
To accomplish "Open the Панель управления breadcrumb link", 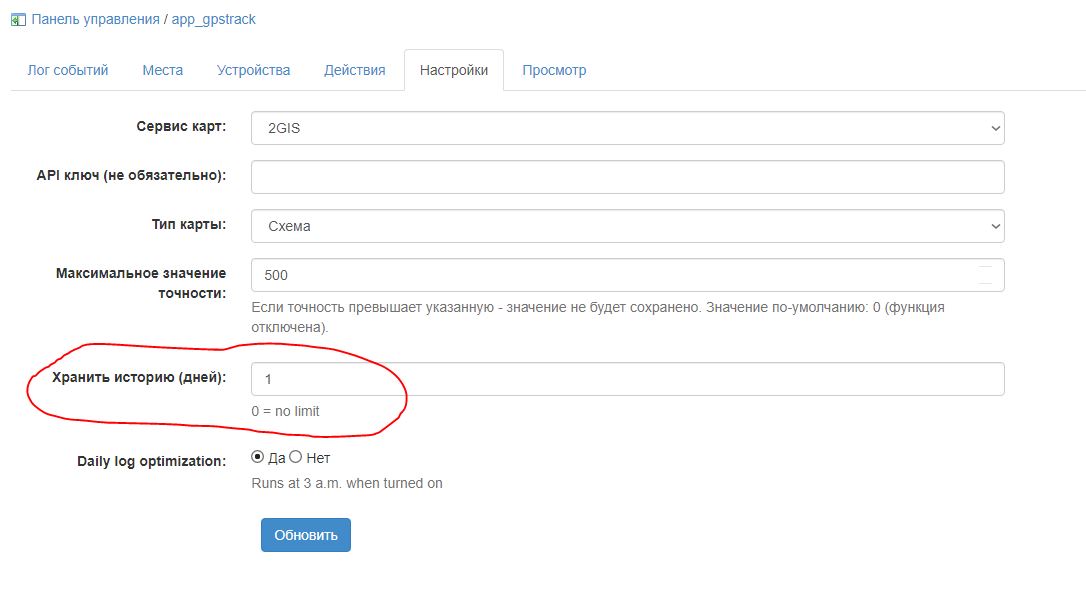I will pos(95,19).
